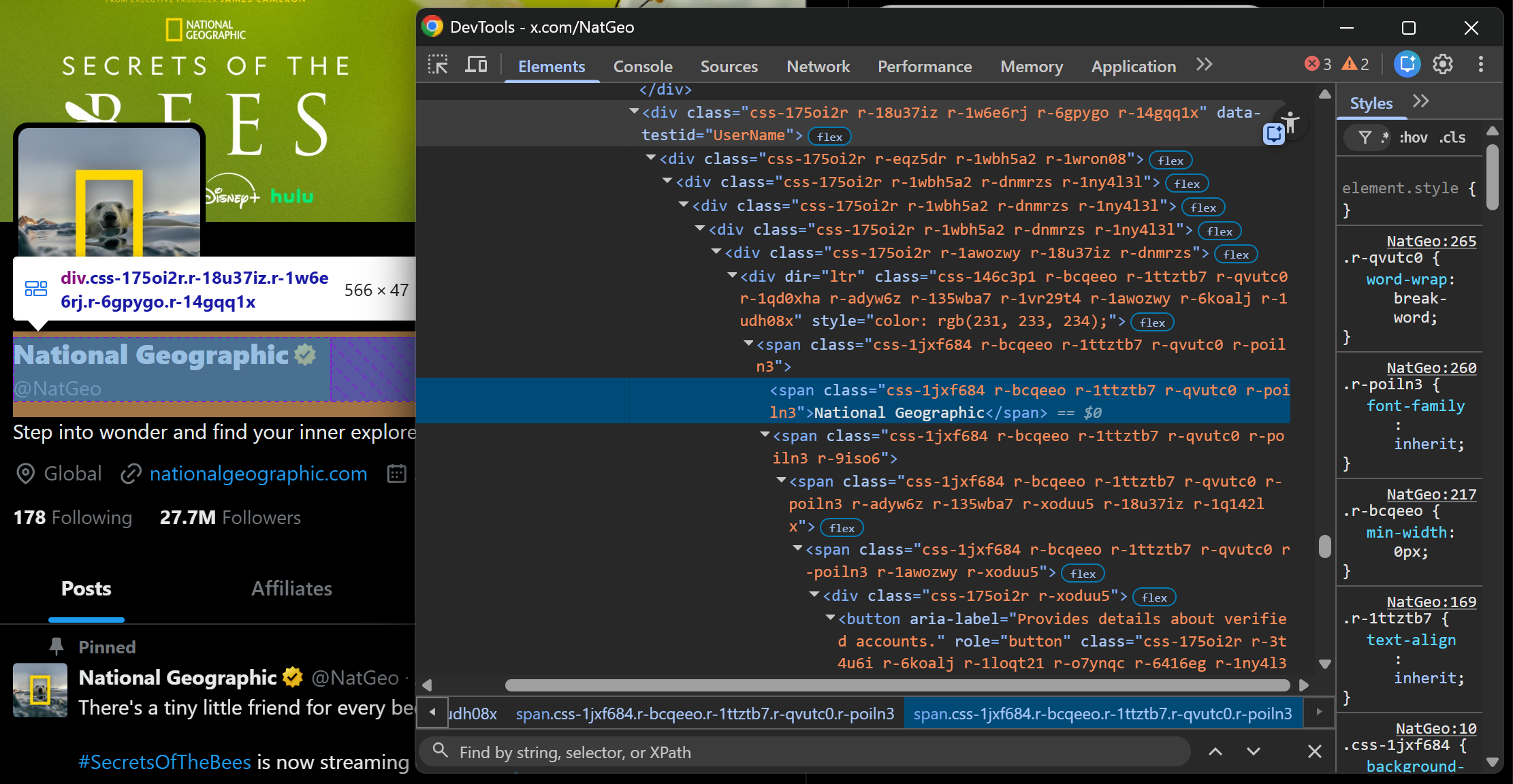Screen dimensions: 1513x784
Task: Collapse the div dir="ltr" node
Action: (x=732, y=276)
